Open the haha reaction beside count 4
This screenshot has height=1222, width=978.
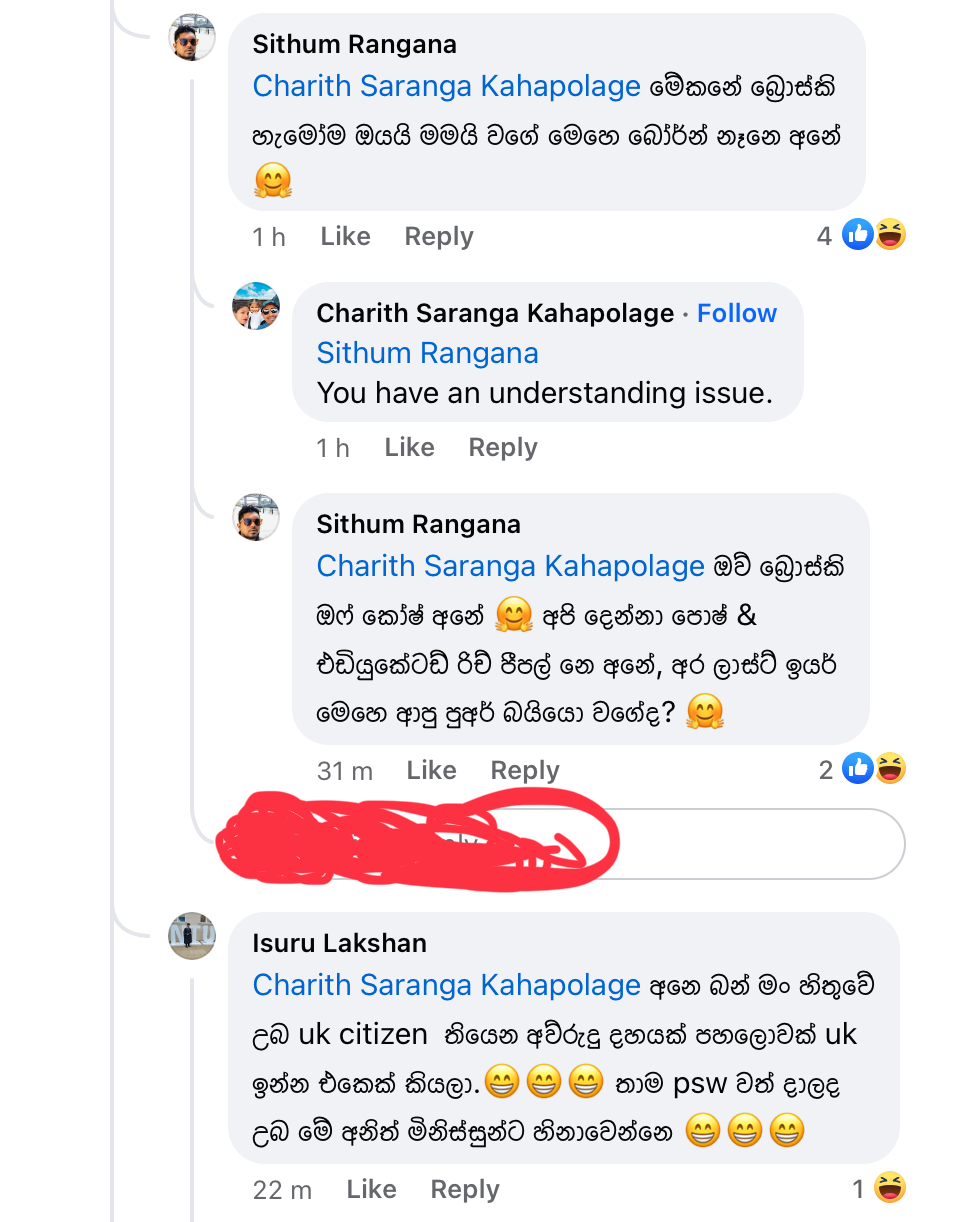pyautogui.click(x=890, y=235)
